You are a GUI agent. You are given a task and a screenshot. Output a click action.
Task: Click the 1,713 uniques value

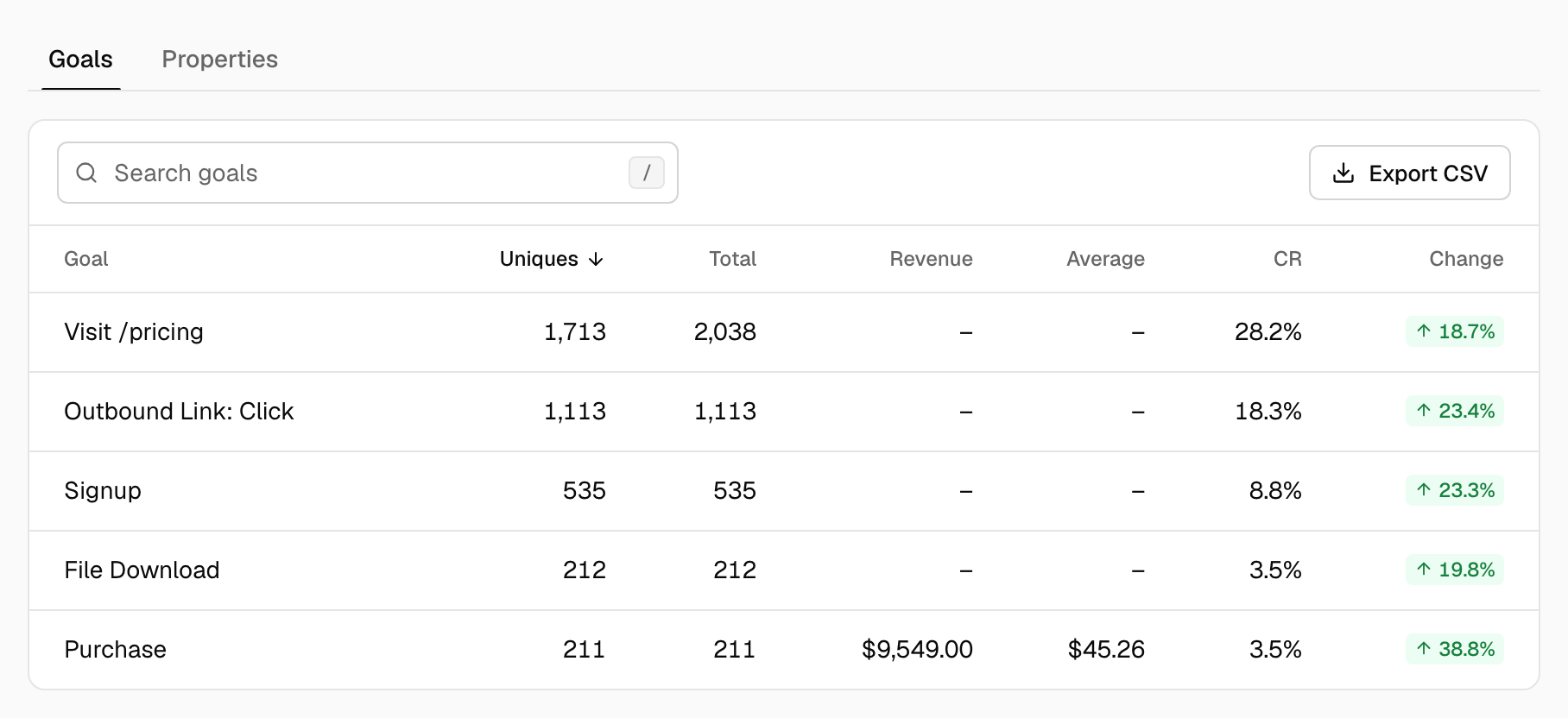575,332
